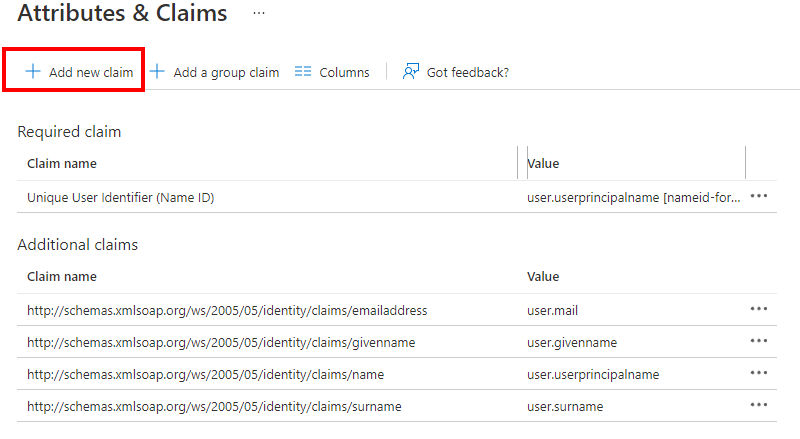Select the claims/surname claim entry

coord(396,406)
